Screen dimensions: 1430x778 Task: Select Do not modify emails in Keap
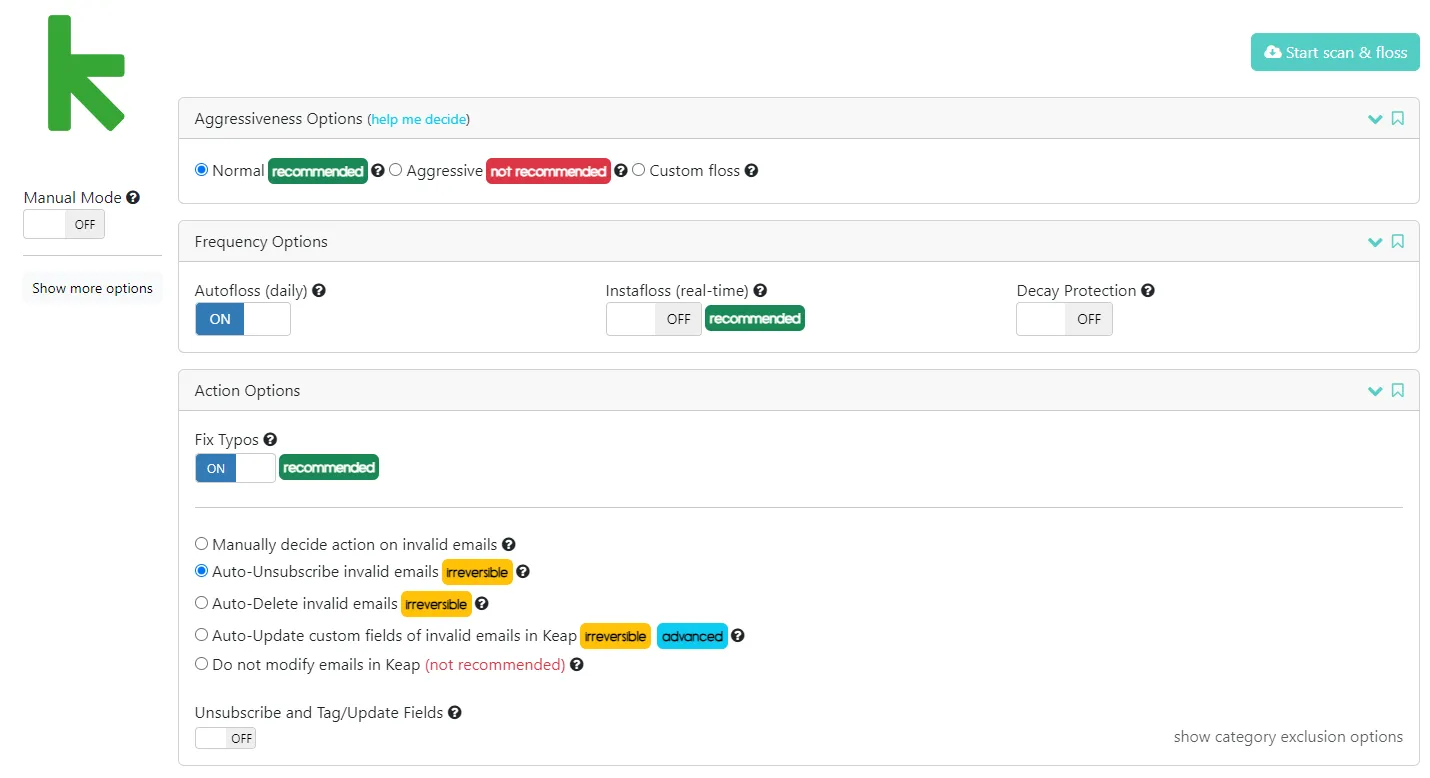click(201, 664)
